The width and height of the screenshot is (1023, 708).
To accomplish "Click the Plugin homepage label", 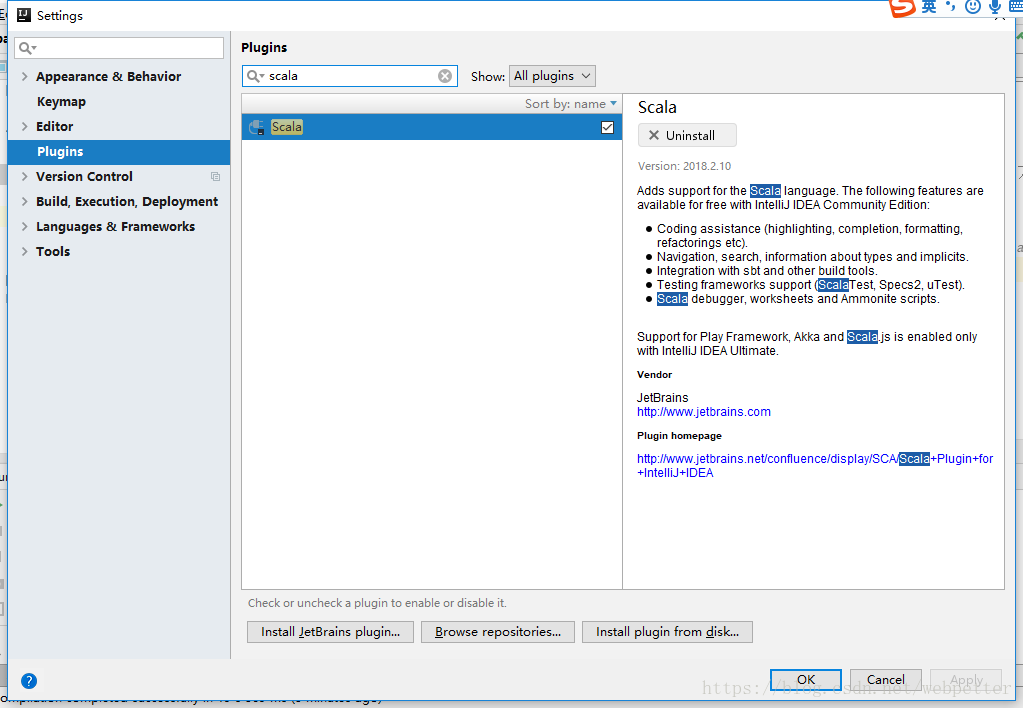I will pyautogui.click(x=679, y=436).
